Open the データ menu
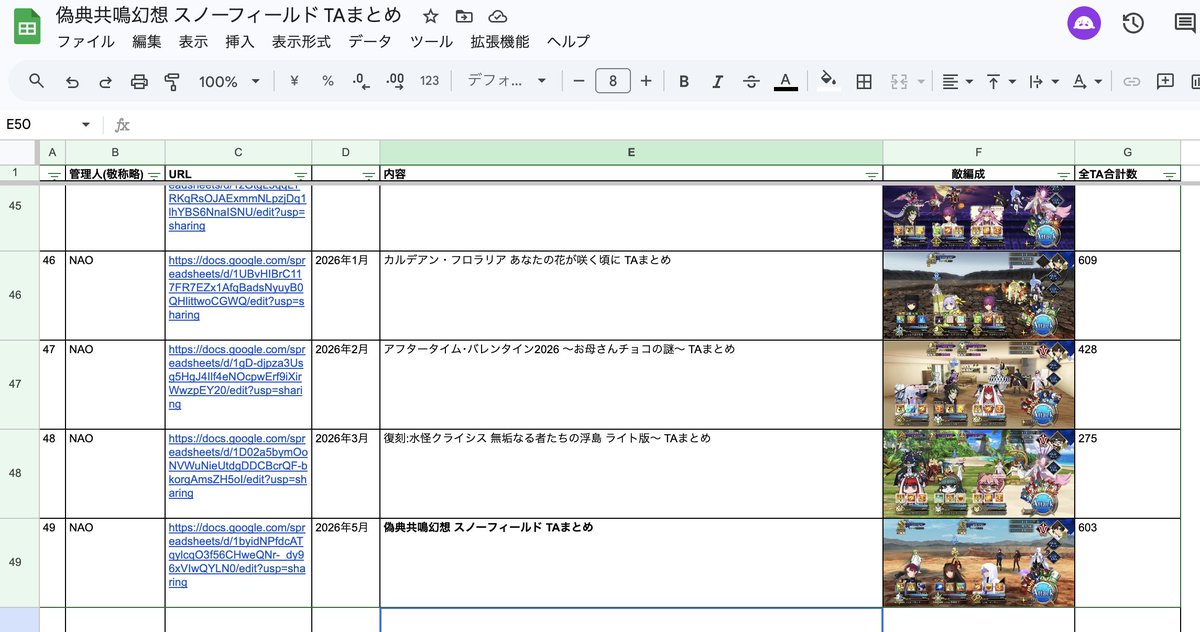This screenshot has height=632, width=1200. (370, 41)
